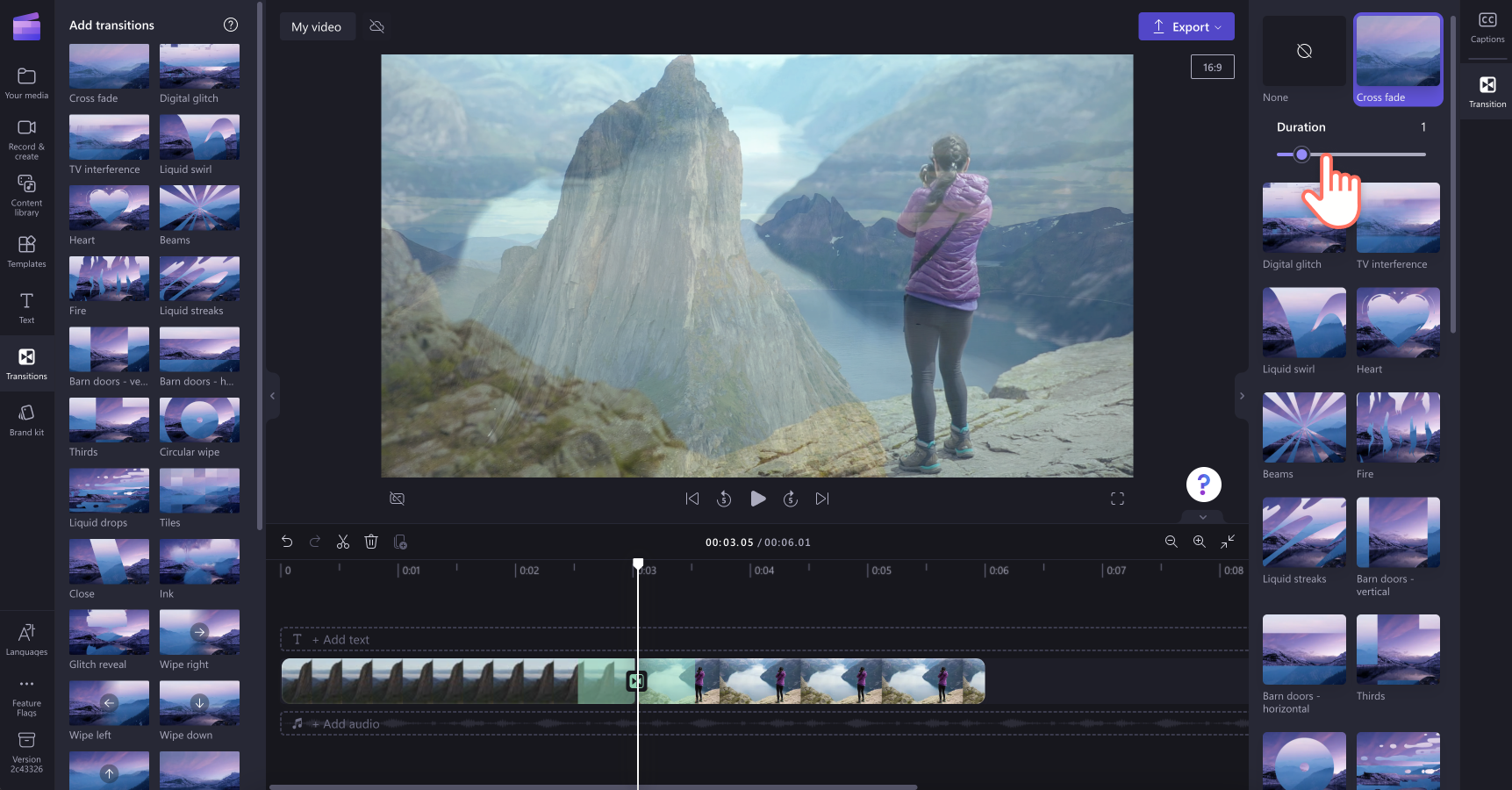Open Brand kit panel
The width and height of the screenshot is (1512, 790).
coord(26,420)
